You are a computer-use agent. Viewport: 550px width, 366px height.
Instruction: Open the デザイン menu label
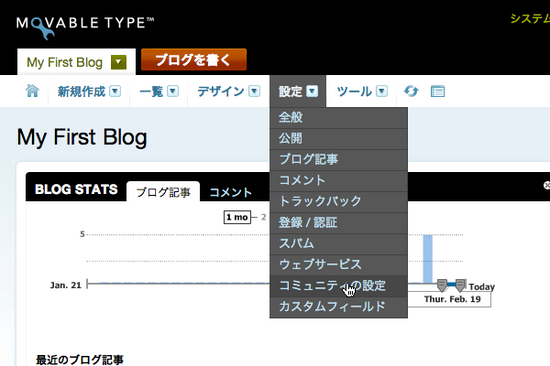coord(221,92)
